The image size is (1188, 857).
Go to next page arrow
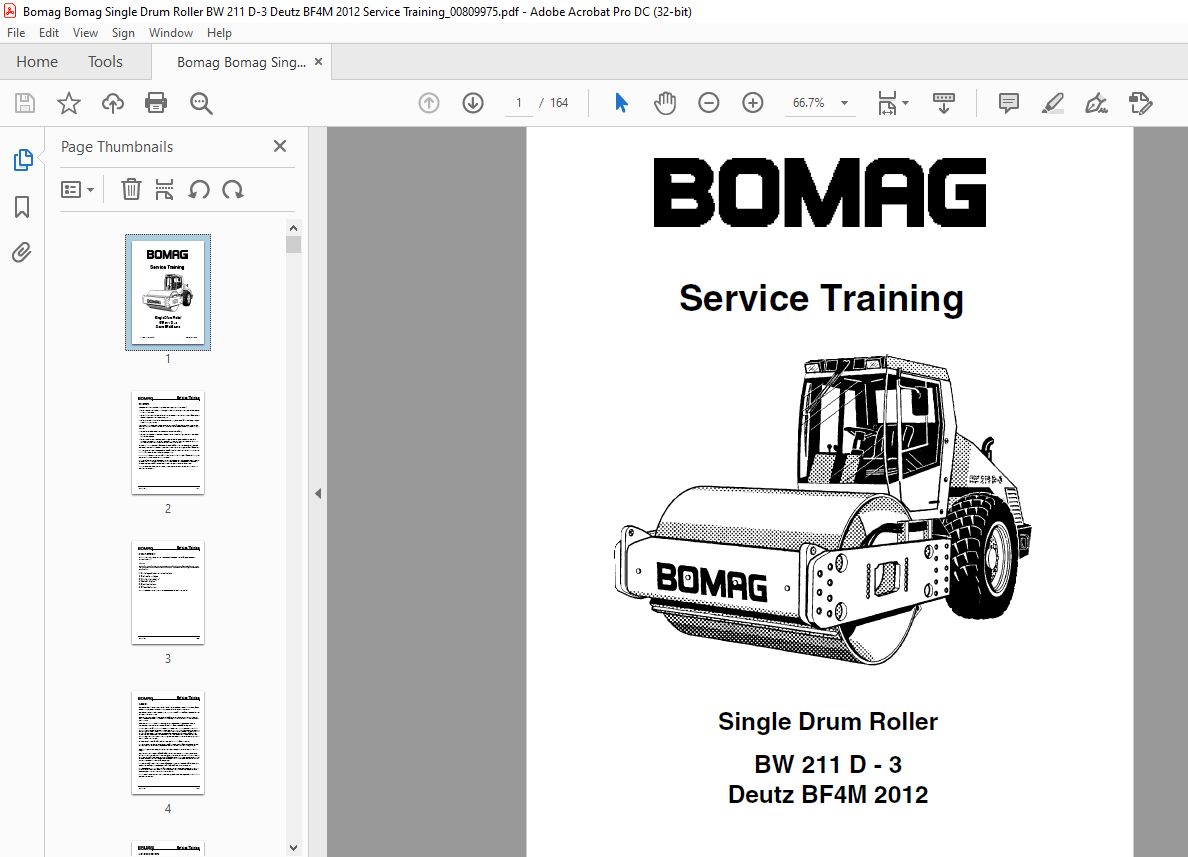(473, 103)
